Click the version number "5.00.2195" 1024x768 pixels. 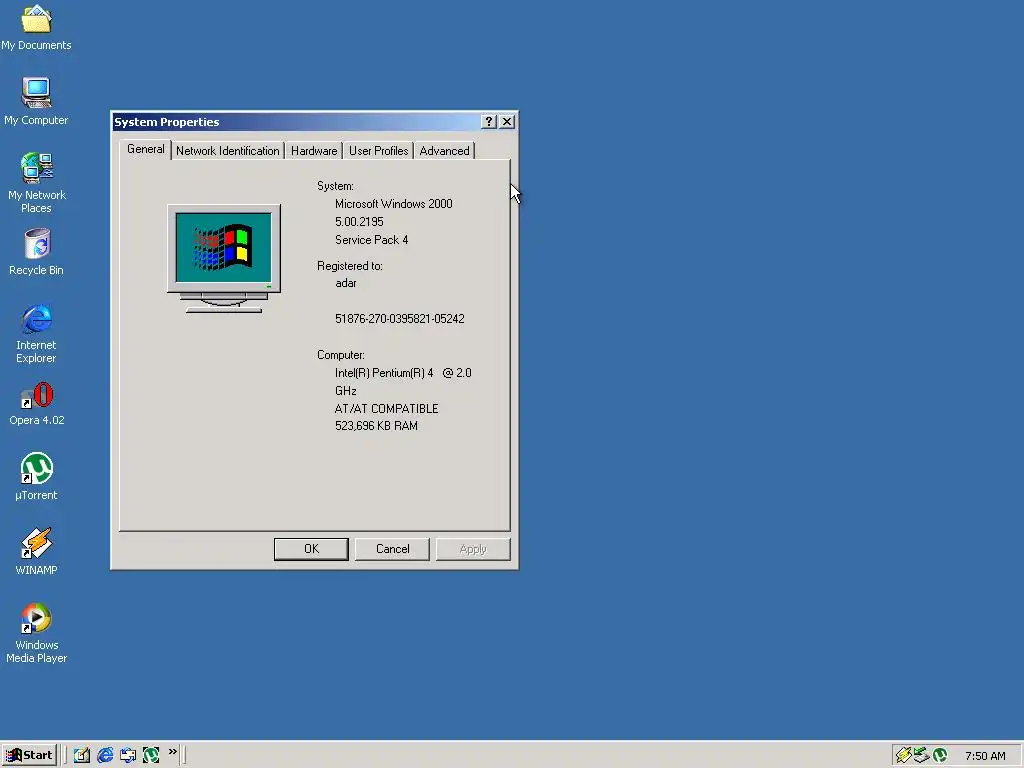point(359,222)
